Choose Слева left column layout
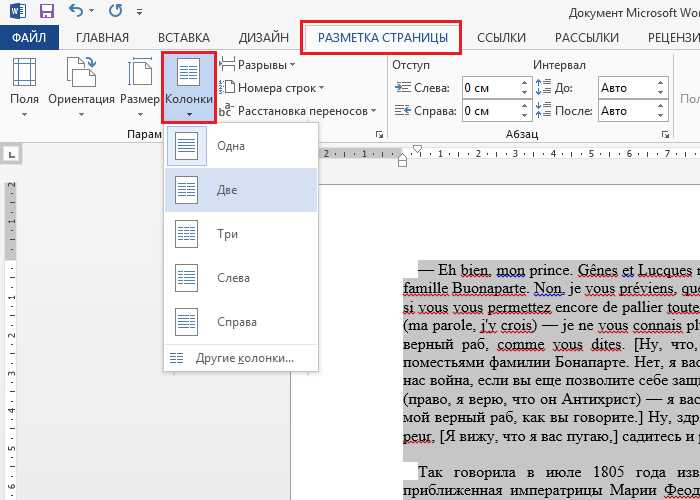700x500 pixels. [x=241, y=278]
